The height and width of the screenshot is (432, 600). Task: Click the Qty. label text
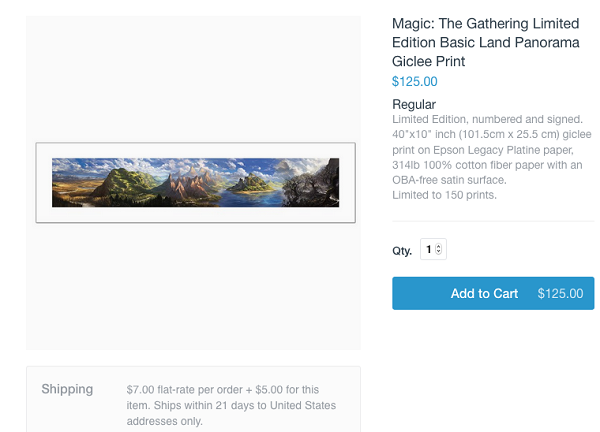(402, 251)
